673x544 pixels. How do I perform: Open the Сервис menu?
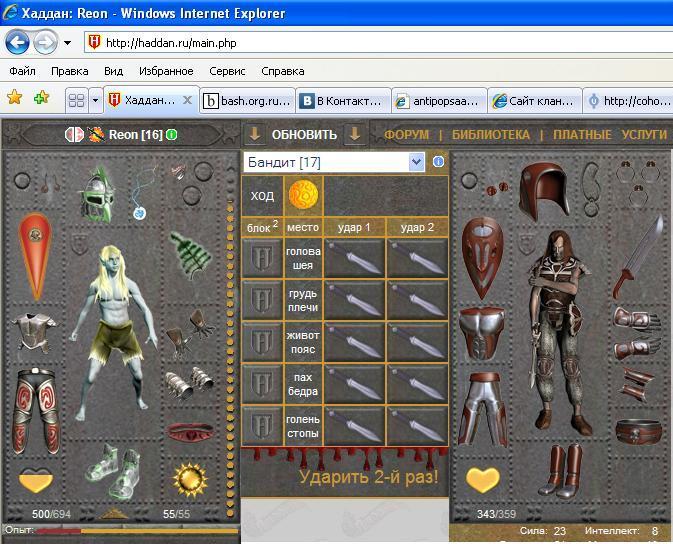click(227, 71)
